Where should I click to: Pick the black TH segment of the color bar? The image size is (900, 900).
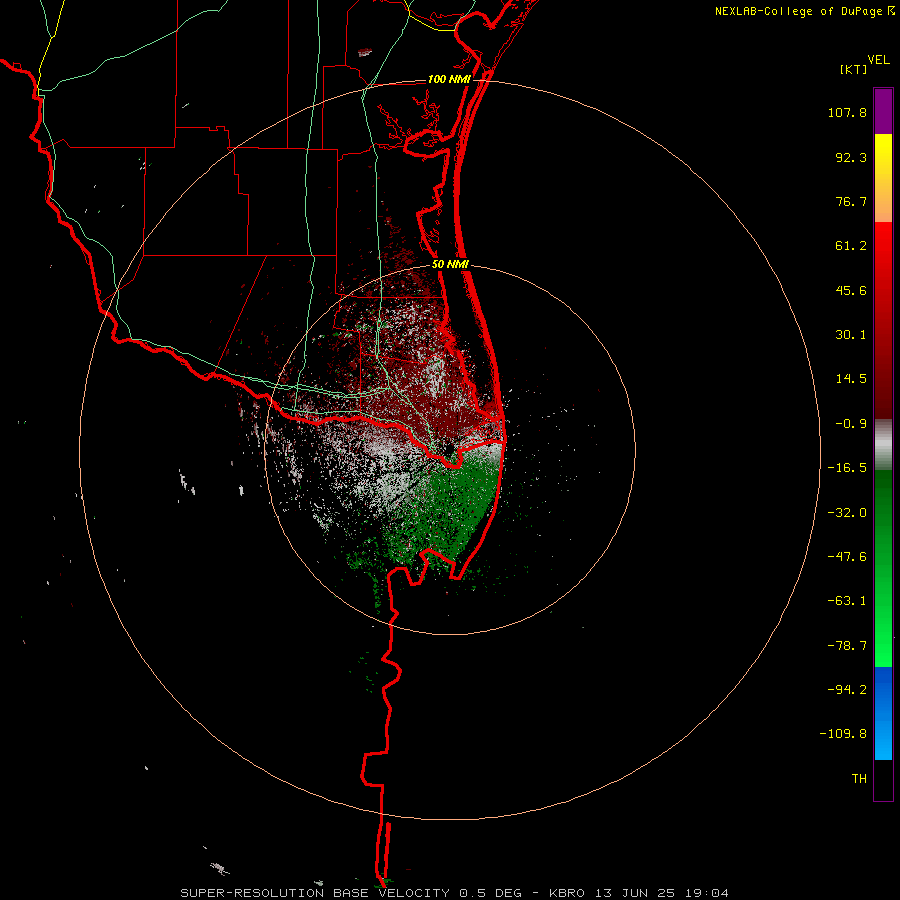883,779
